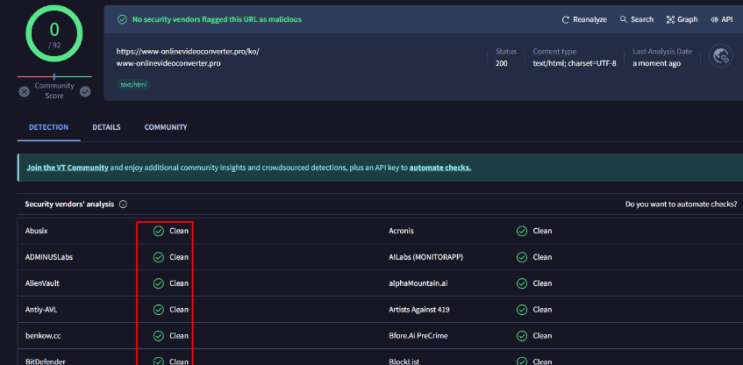Open the API option

pyautogui.click(x=722, y=19)
